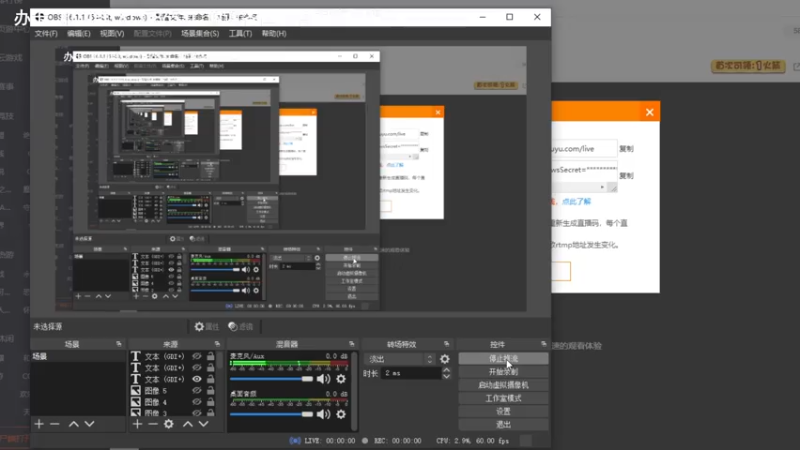
Task: Click the T icon of visible 文本 source
Action: [135, 379]
